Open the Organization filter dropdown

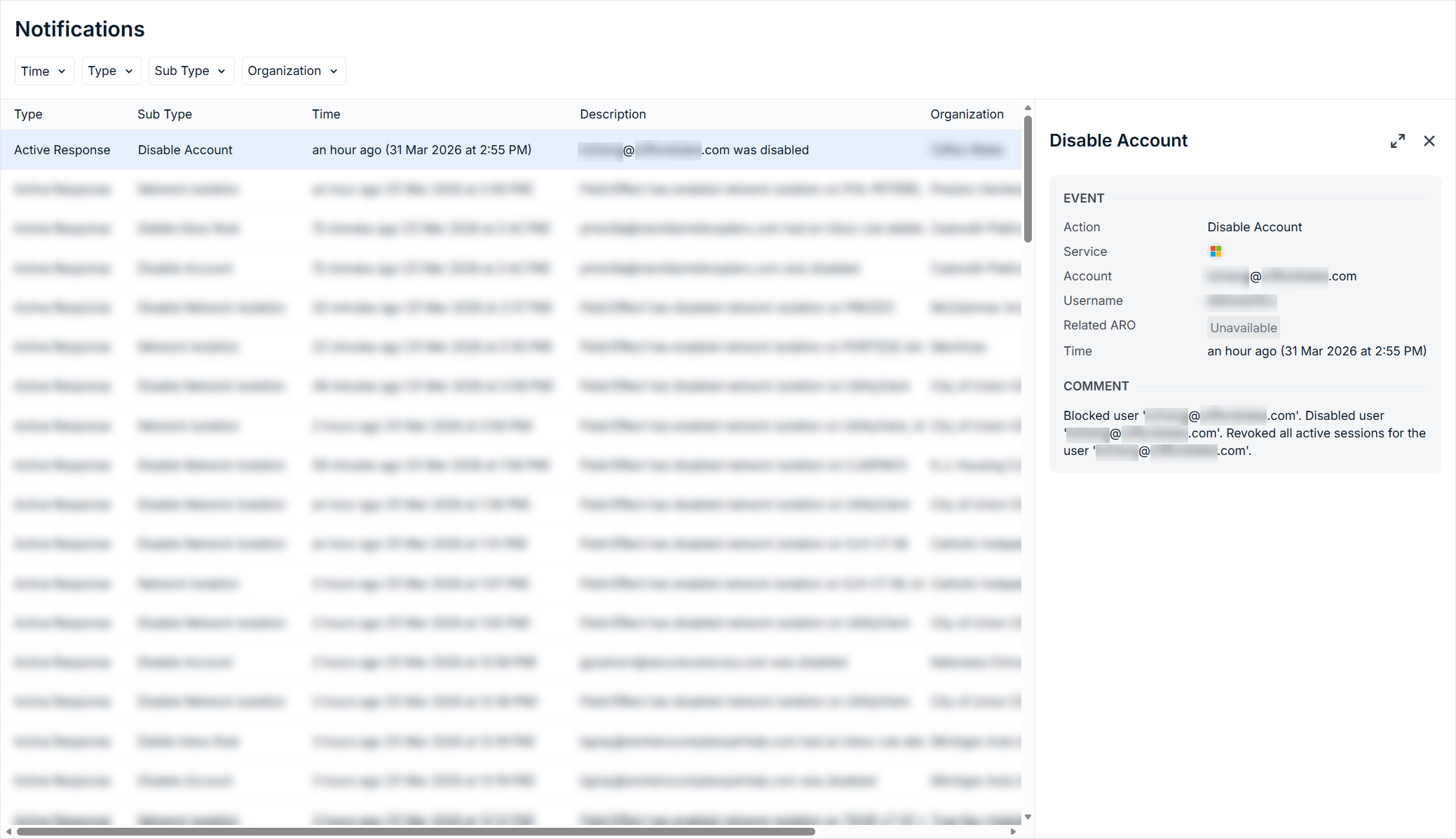pyautogui.click(x=293, y=71)
